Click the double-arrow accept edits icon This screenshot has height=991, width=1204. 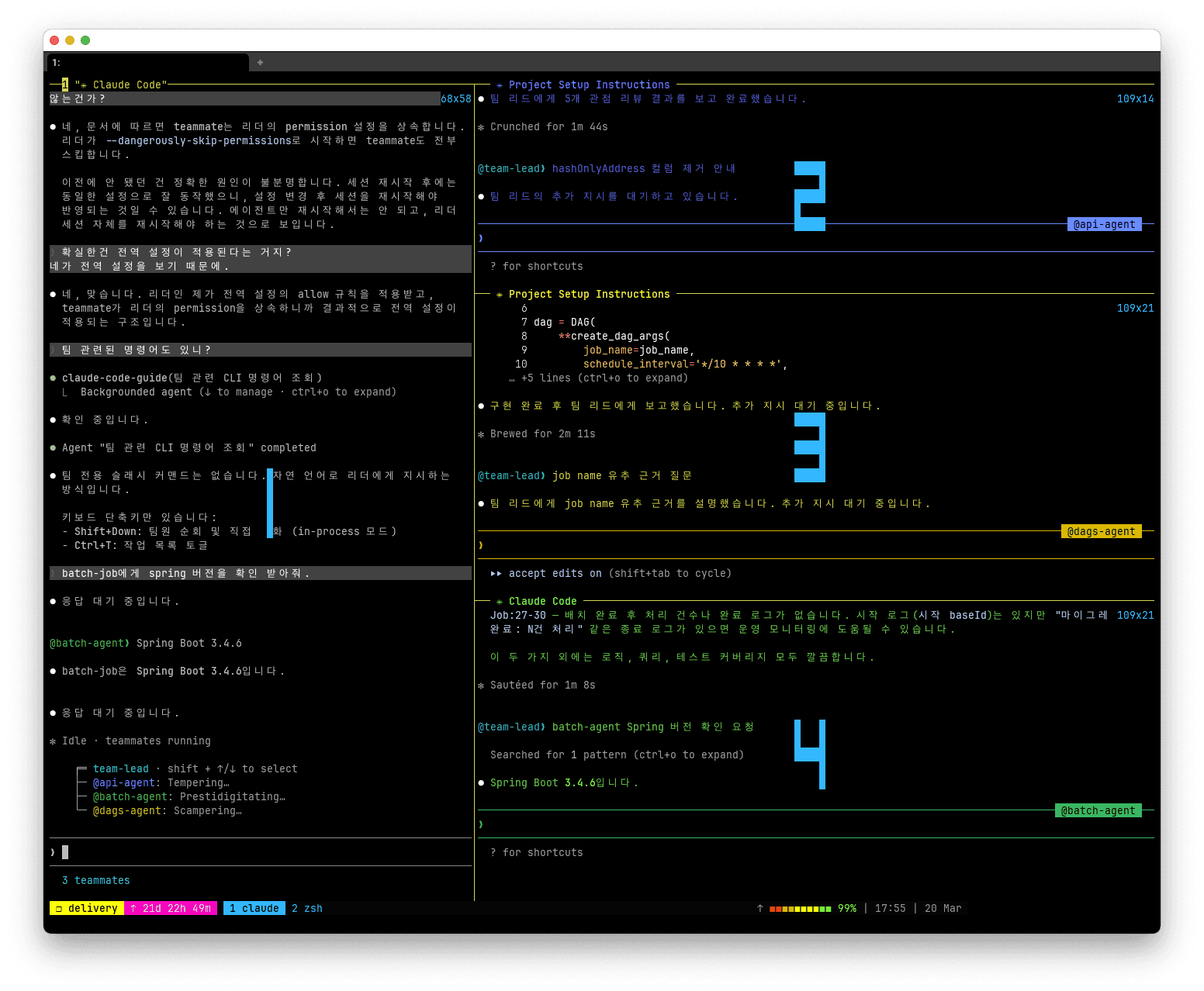click(x=496, y=574)
